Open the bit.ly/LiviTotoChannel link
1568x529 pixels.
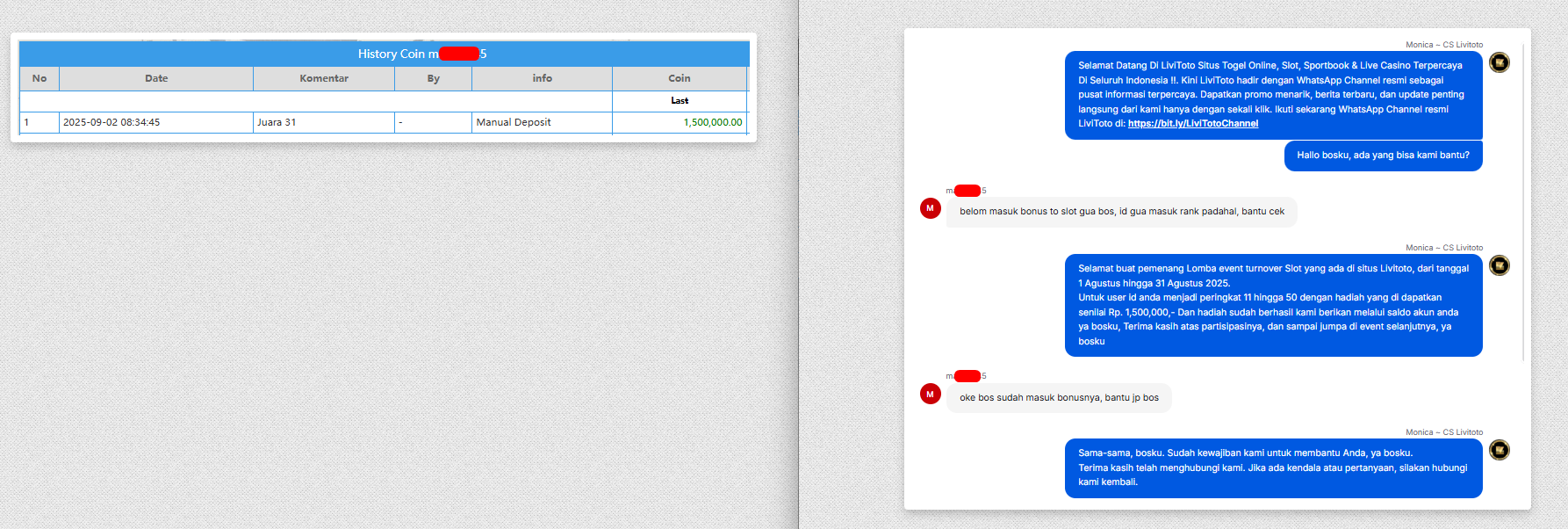(1193, 124)
